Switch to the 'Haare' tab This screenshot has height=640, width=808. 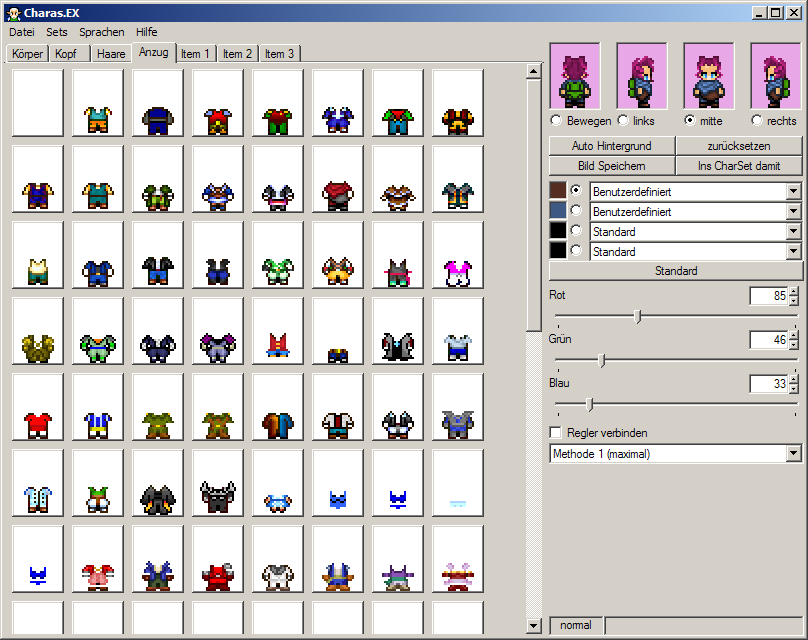110,54
